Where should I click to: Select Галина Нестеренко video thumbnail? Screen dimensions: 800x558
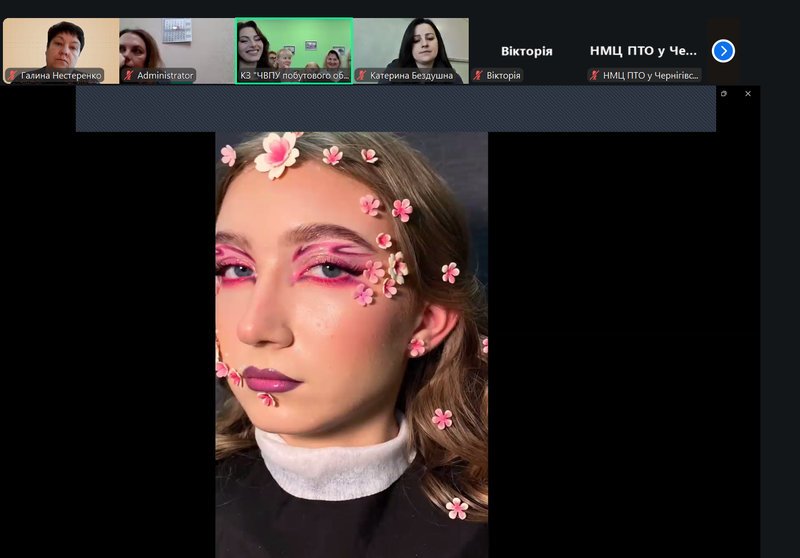pos(60,44)
